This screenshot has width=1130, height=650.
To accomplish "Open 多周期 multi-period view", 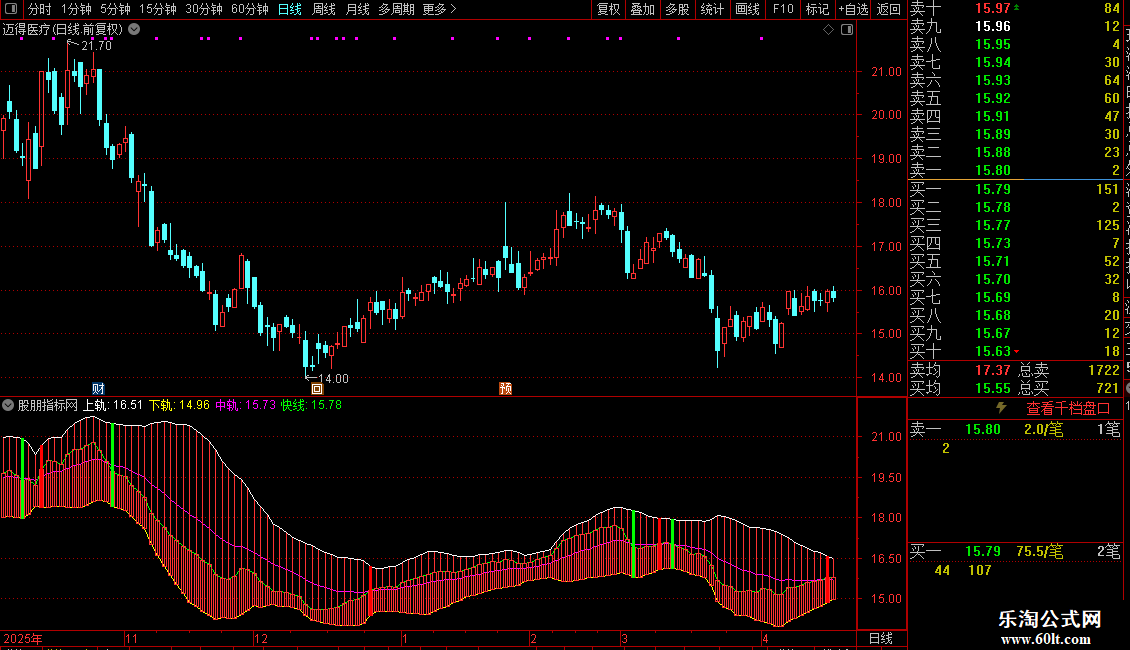I will tap(396, 9).
